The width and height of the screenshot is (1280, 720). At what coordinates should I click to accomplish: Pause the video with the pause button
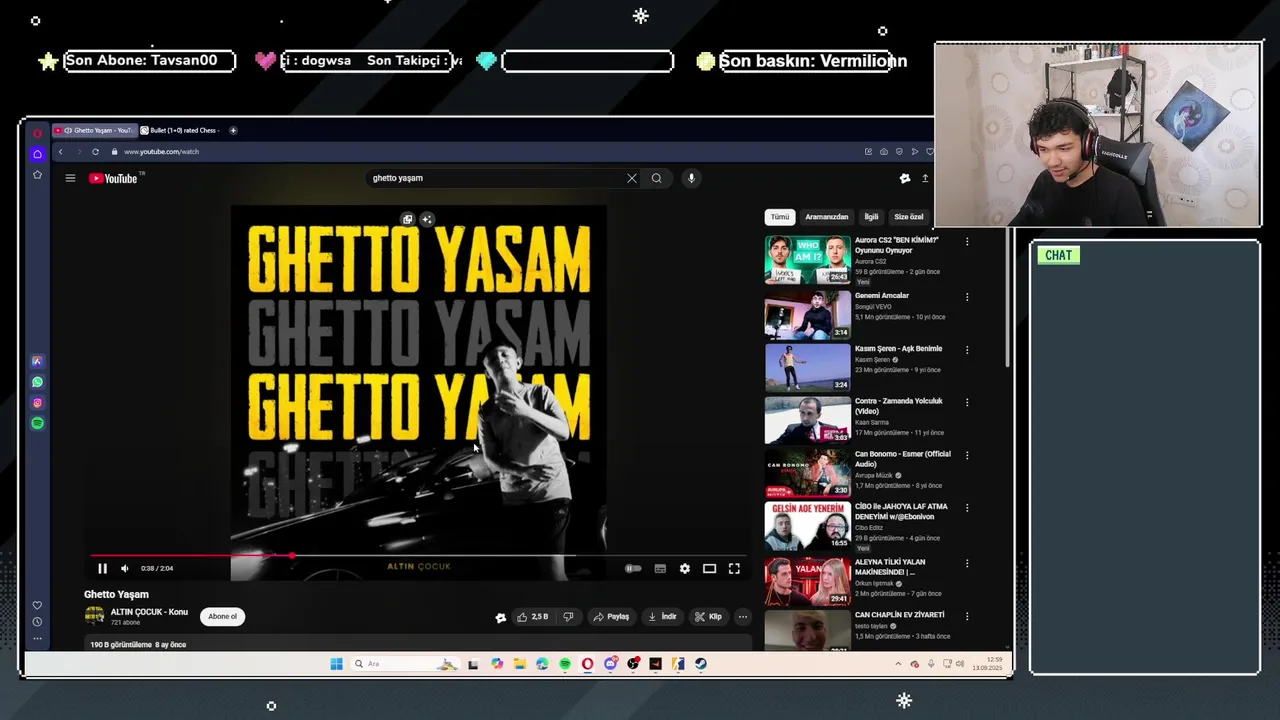102,568
